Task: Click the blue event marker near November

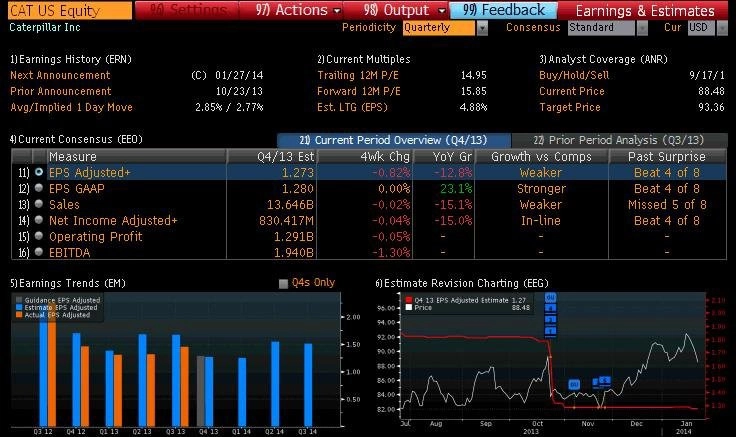Action: coord(574,385)
